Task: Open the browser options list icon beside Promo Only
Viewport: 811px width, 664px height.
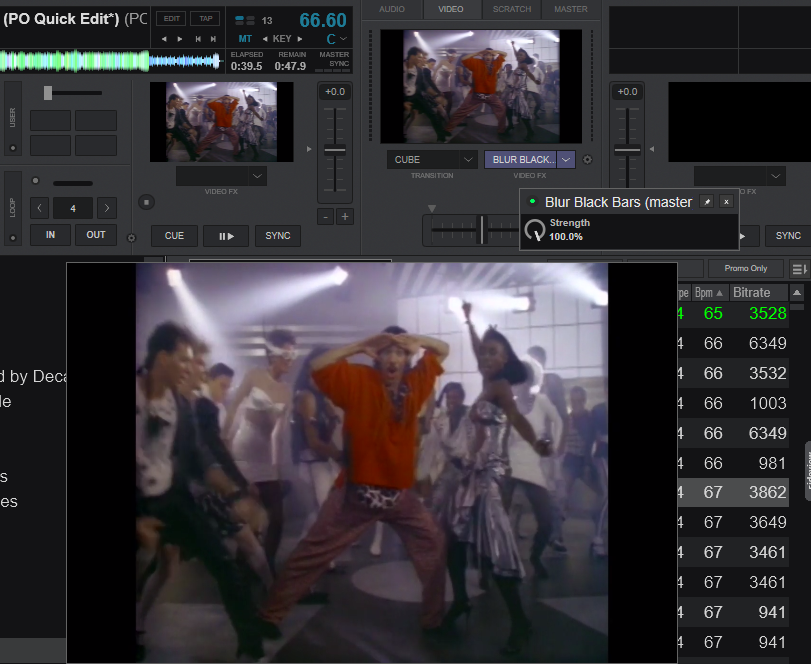Action: tap(799, 269)
